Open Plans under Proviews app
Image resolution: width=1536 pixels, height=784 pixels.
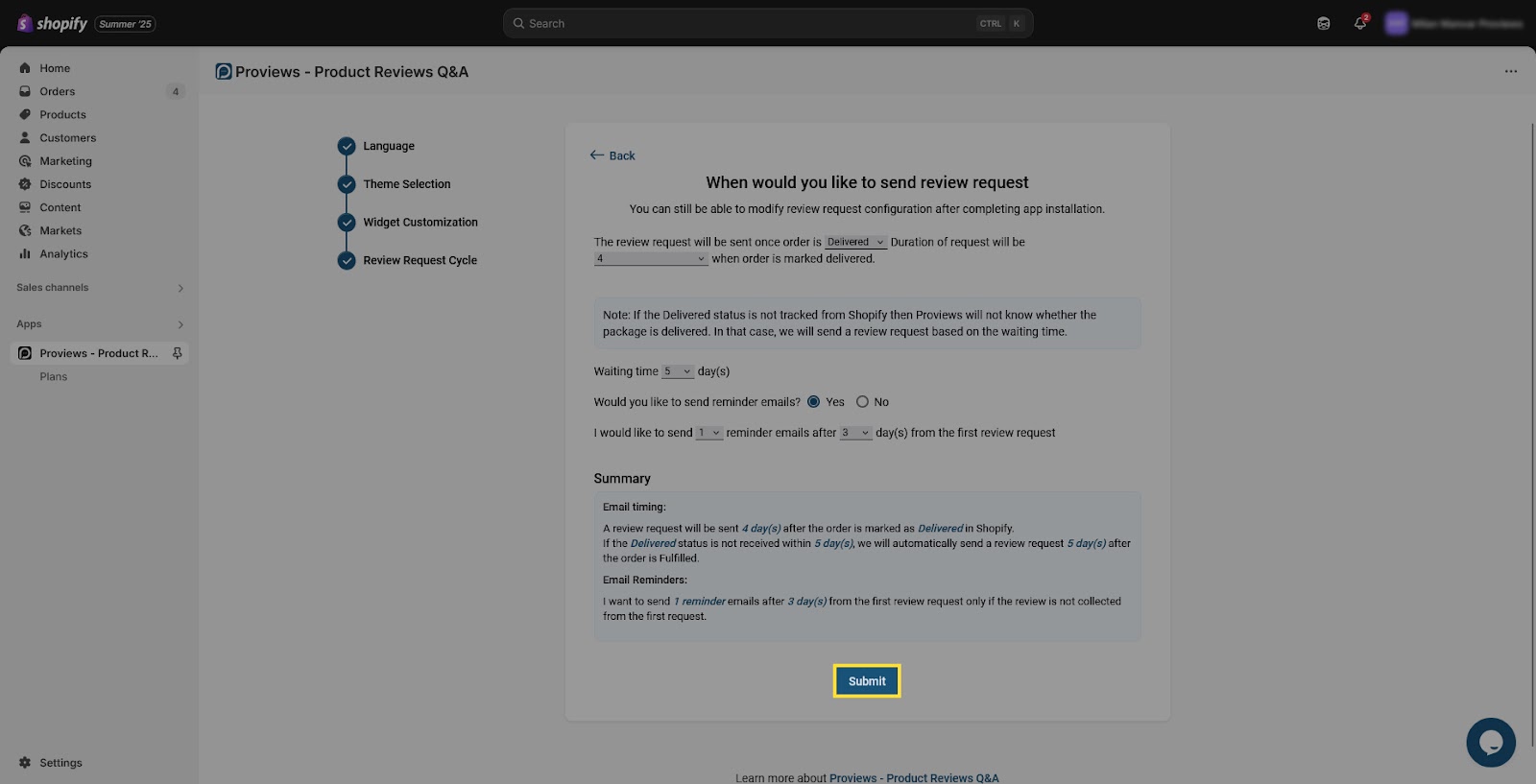coord(54,377)
